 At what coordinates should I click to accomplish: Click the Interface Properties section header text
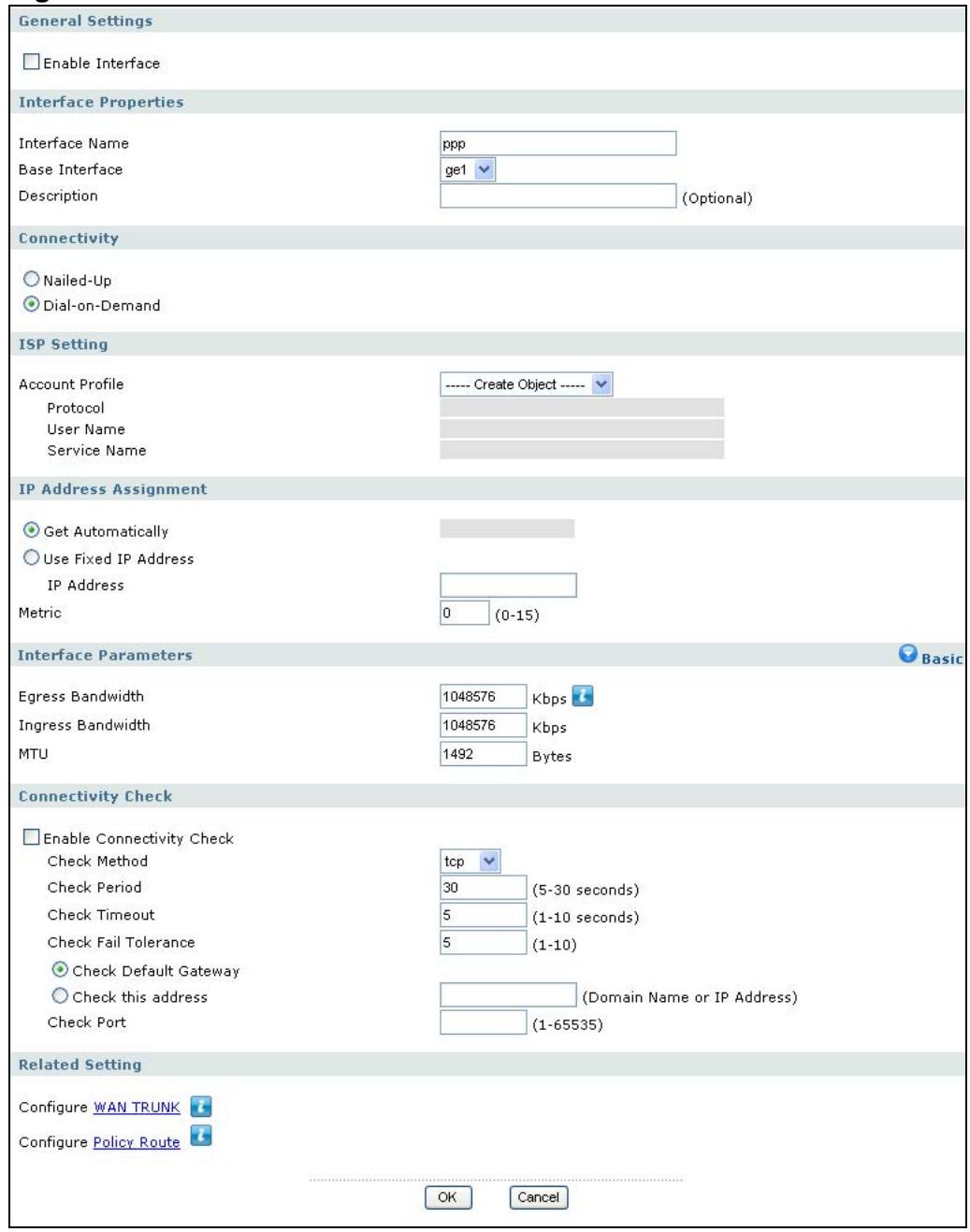(x=101, y=102)
